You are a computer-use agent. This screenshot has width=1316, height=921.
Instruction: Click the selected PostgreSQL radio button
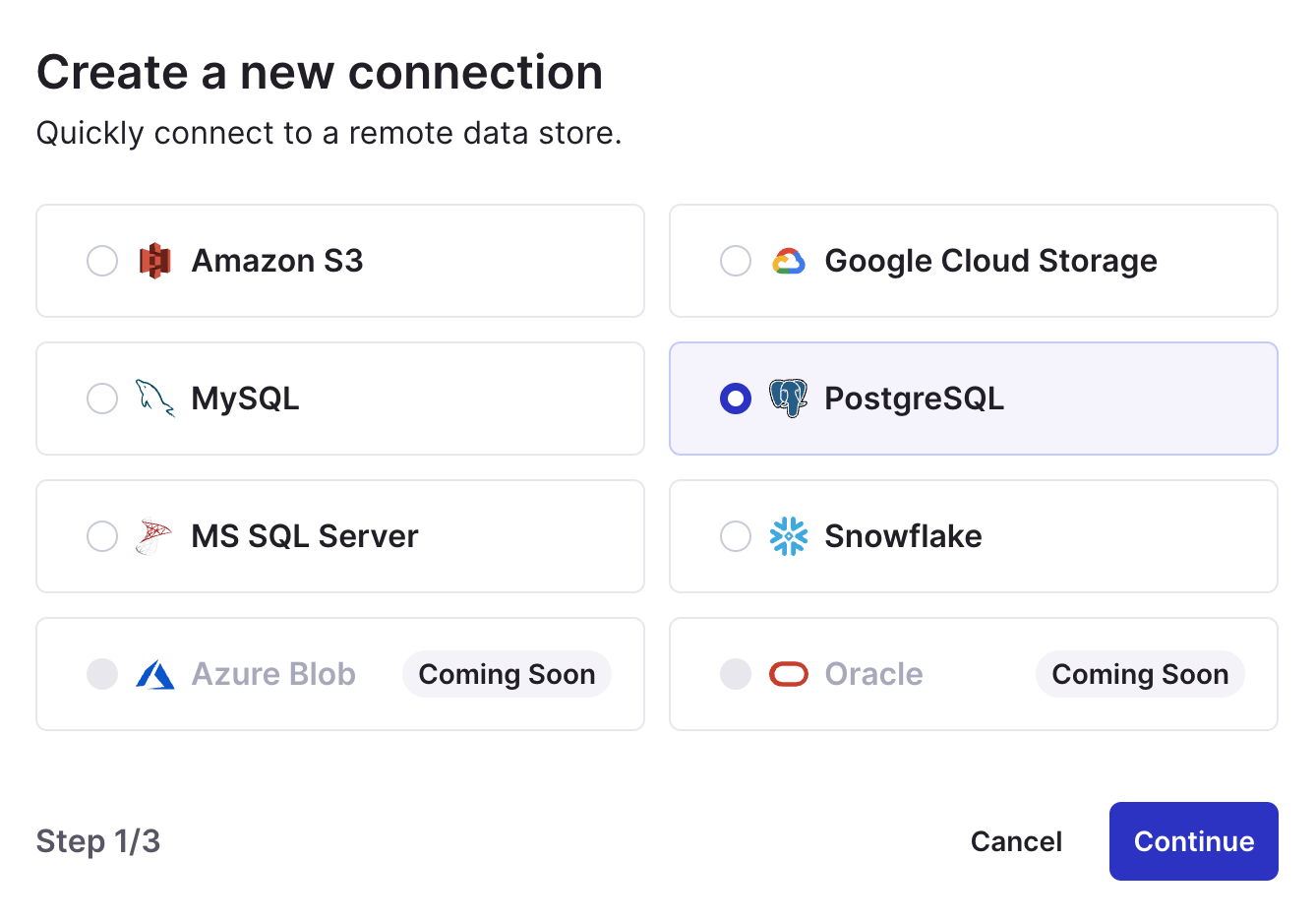736,399
